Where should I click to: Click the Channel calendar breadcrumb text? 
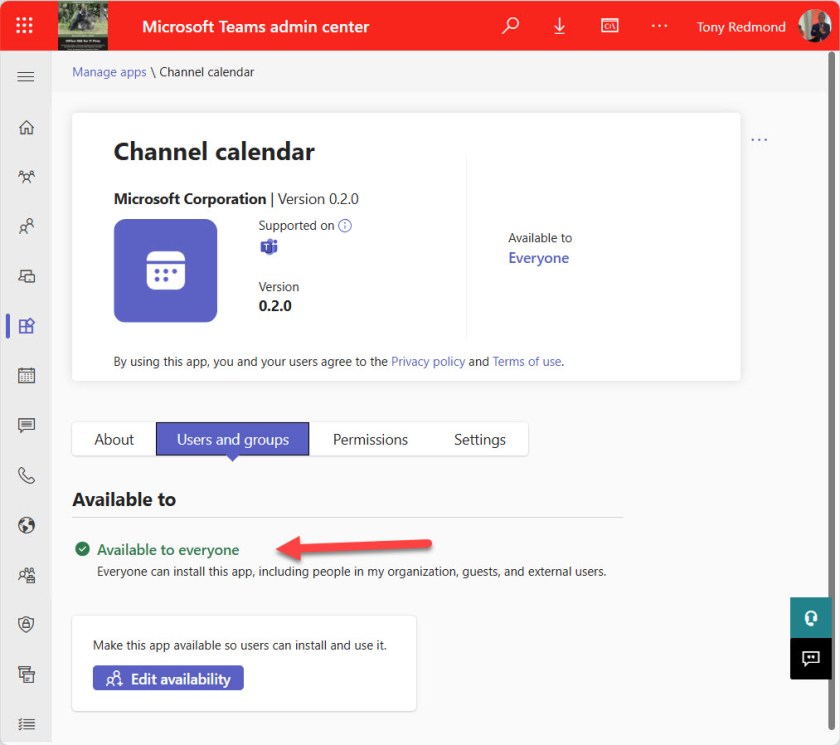coord(207,72)
